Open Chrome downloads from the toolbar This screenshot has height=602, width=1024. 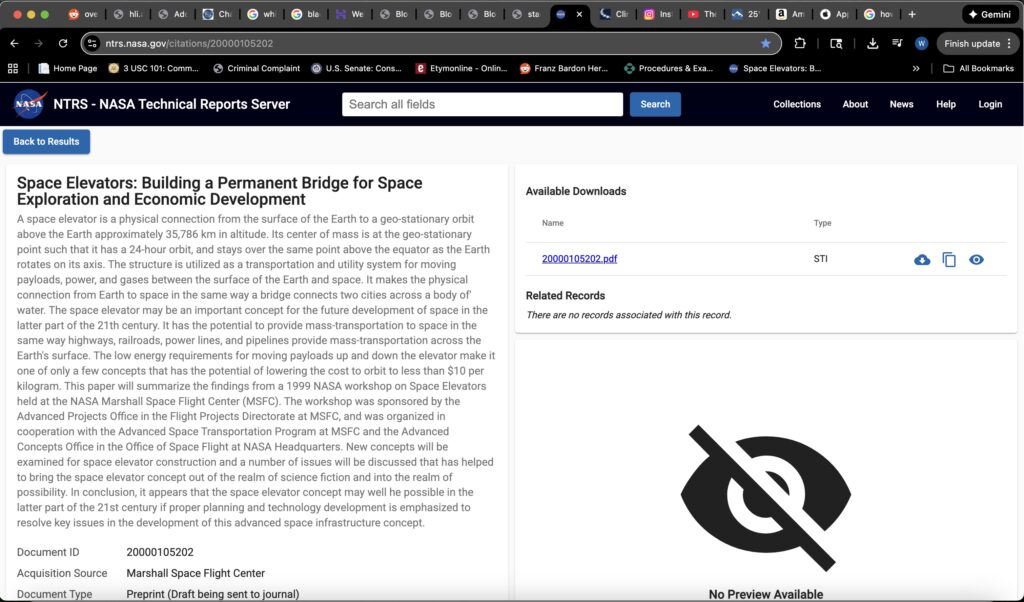872,44
